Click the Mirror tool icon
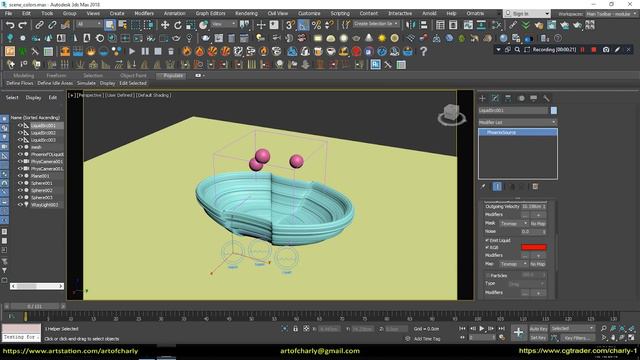640x360 pixels. pyautogui.click(x=410, y=25)
